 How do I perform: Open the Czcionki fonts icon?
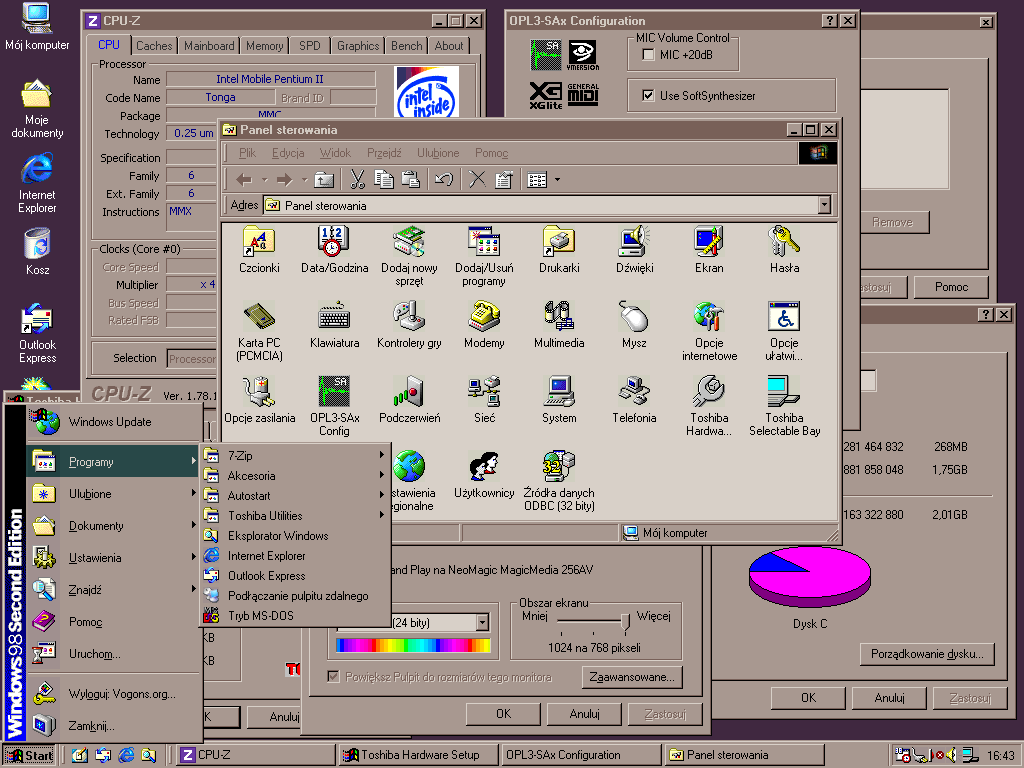(x=259, y=242)
